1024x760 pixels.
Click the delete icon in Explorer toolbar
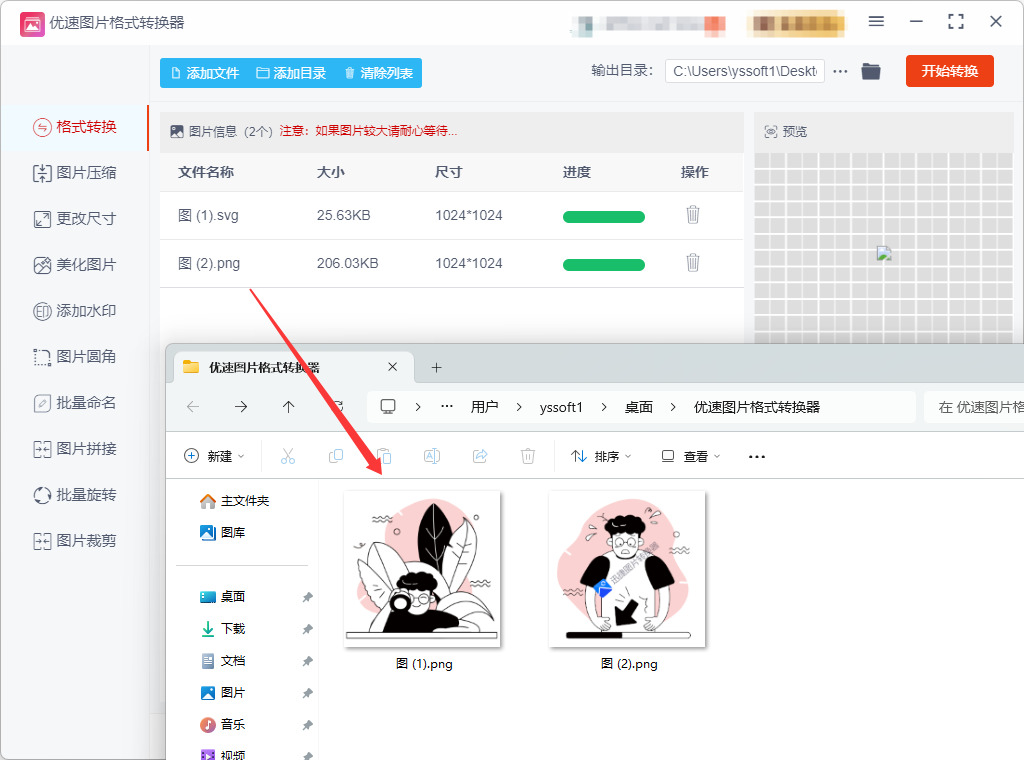point(528,456)
